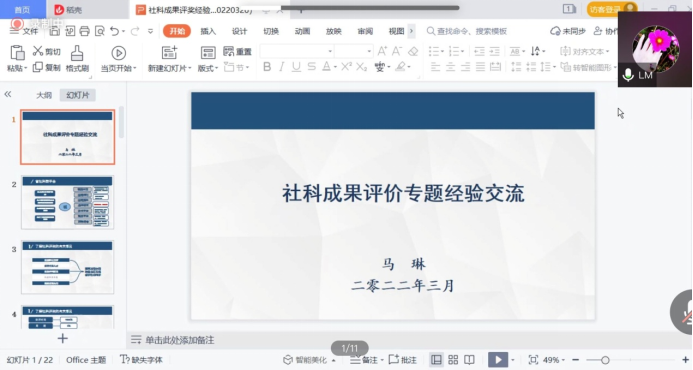Switch to Outline (大纲) panel tab
The height and width of the screenshot is (370, 693).
coord(44,95)
